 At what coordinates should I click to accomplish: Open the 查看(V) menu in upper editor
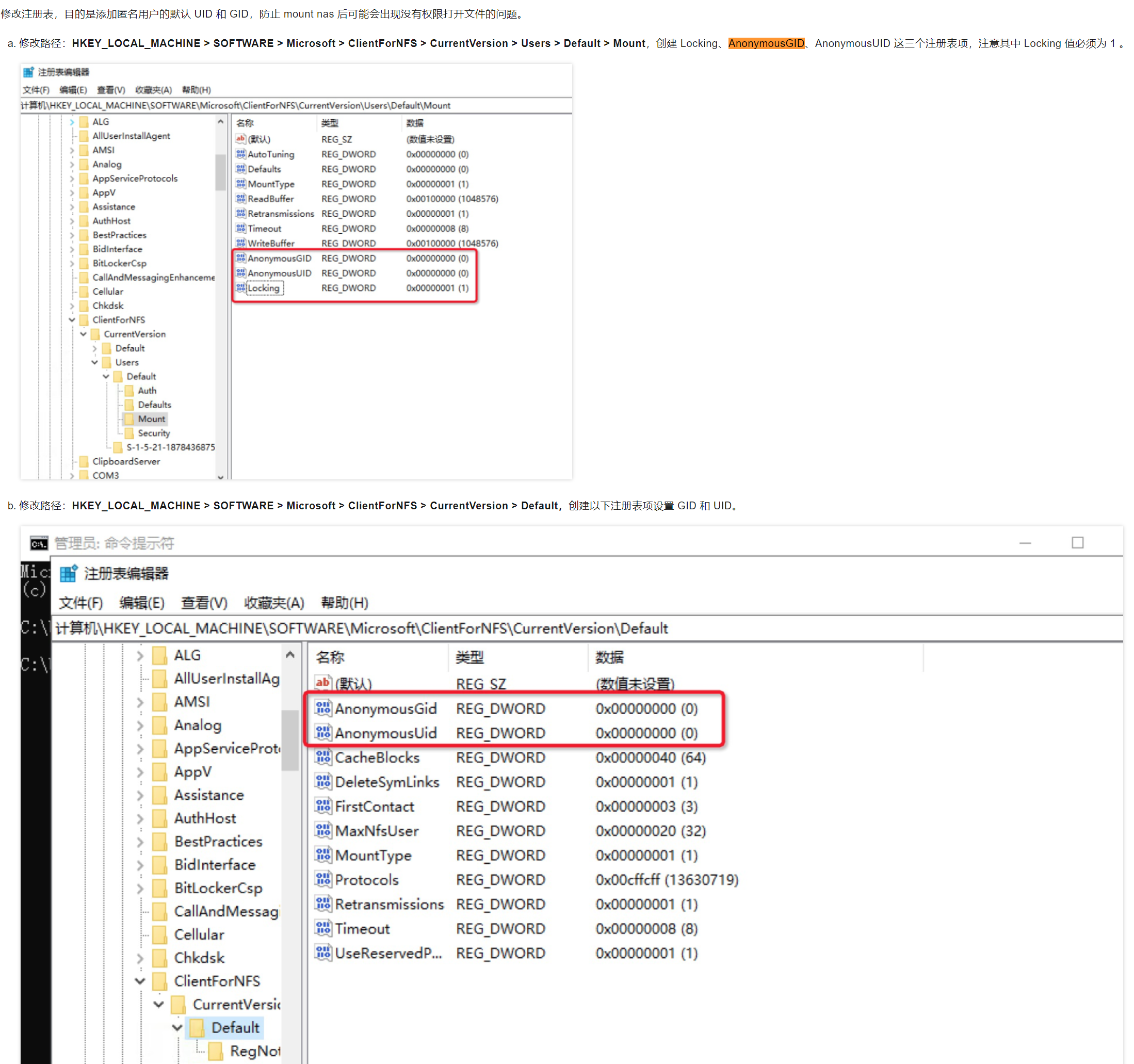click(110, 90)
